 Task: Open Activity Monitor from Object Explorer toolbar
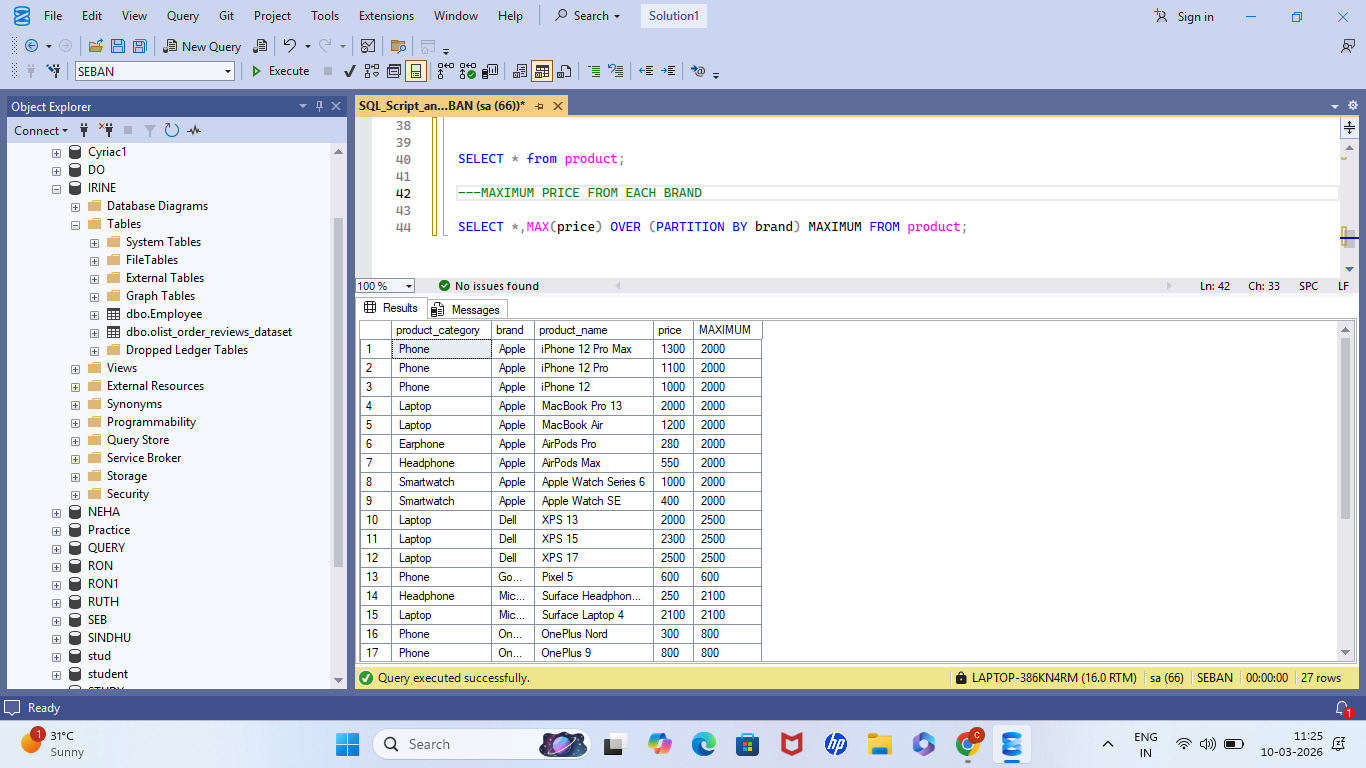(x=194, y=130)
